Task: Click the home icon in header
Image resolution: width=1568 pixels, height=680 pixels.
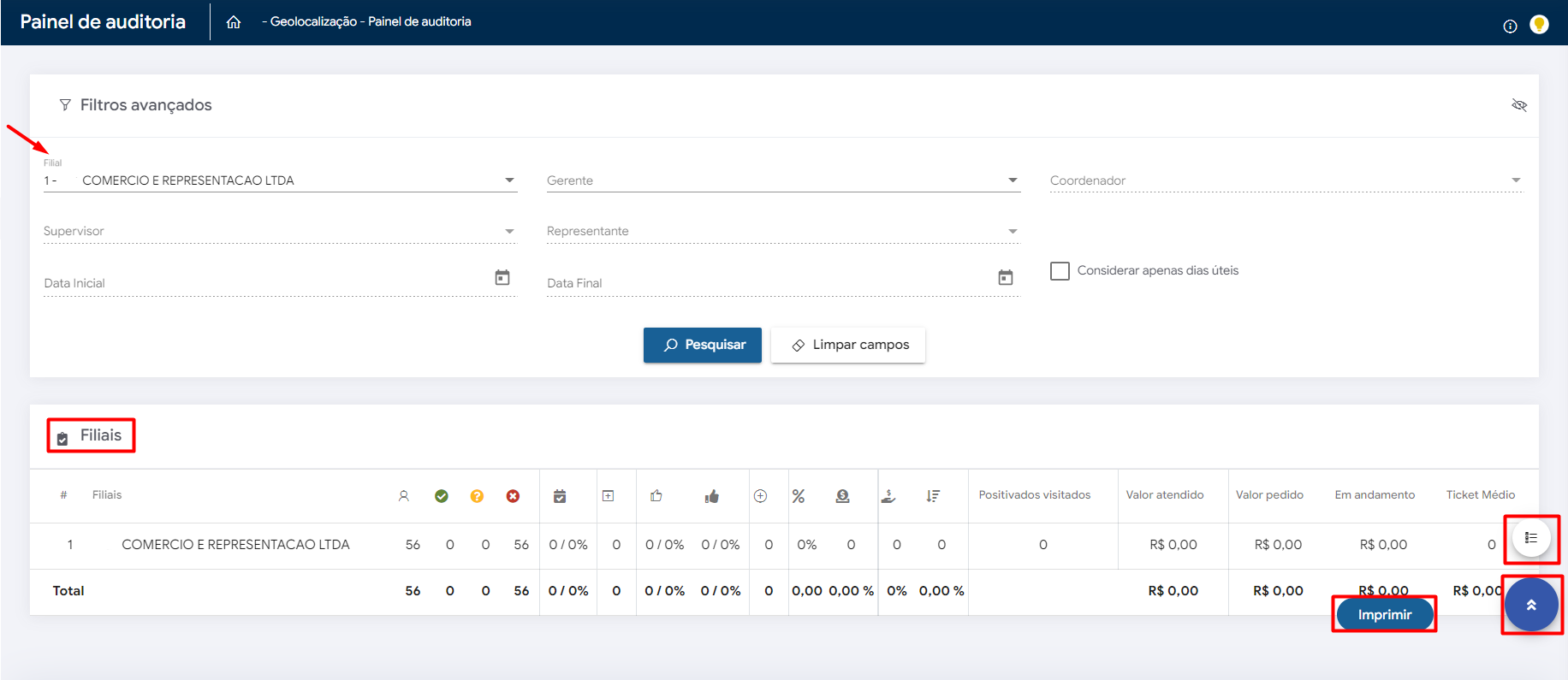Action: 233,22
